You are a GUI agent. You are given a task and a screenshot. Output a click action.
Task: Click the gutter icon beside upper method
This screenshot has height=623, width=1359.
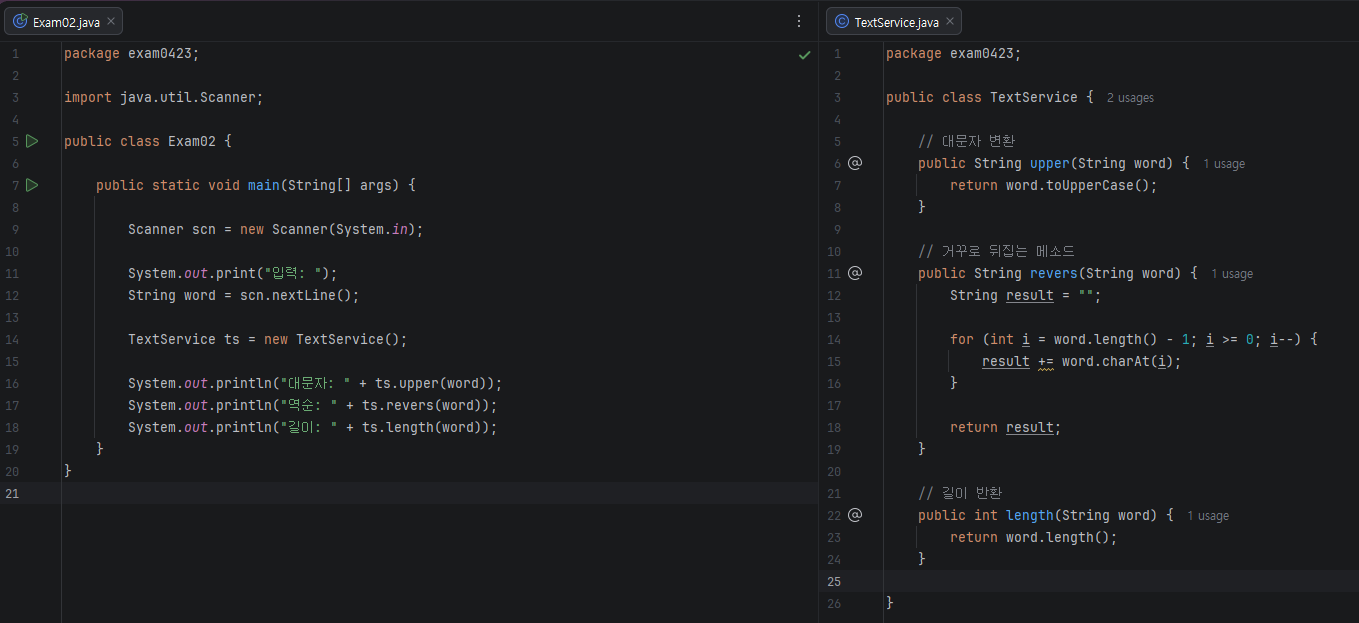(855, 163)
